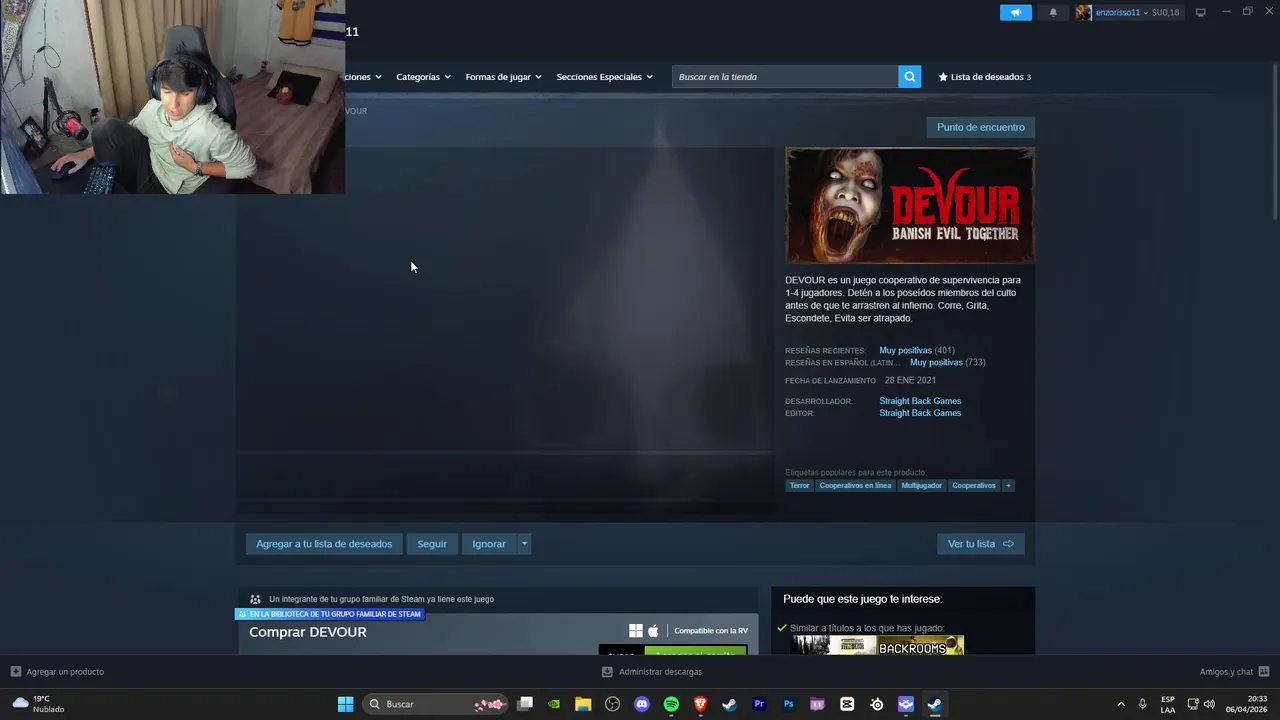Image resolution: width=1280 pixels, height=720 pixels.
Task: Click the Ignorar button
Action: (x=489, y=544)
